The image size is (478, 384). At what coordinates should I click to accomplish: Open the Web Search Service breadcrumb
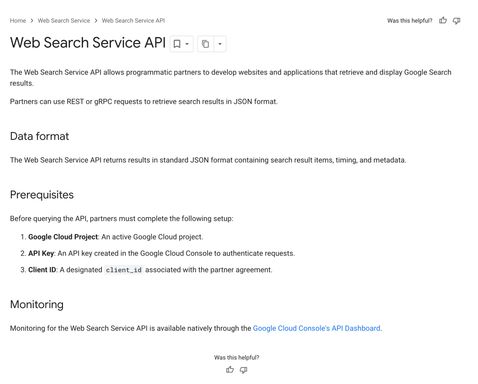(64, 21)
